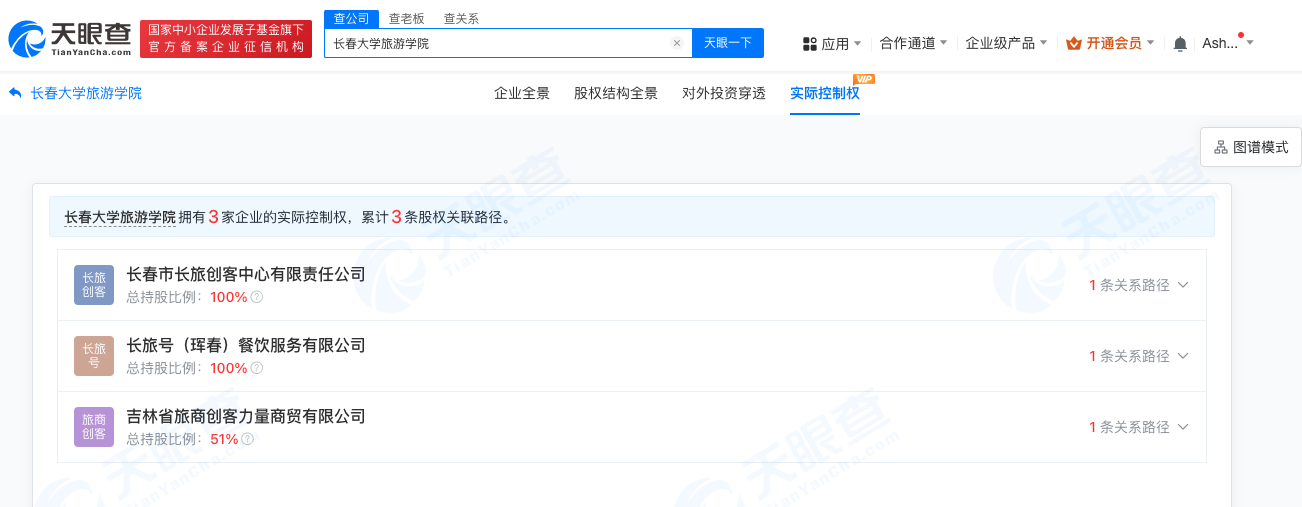Select the 查公司 search tab
This screenshot has width=1302, height=507.
point(351,18)
